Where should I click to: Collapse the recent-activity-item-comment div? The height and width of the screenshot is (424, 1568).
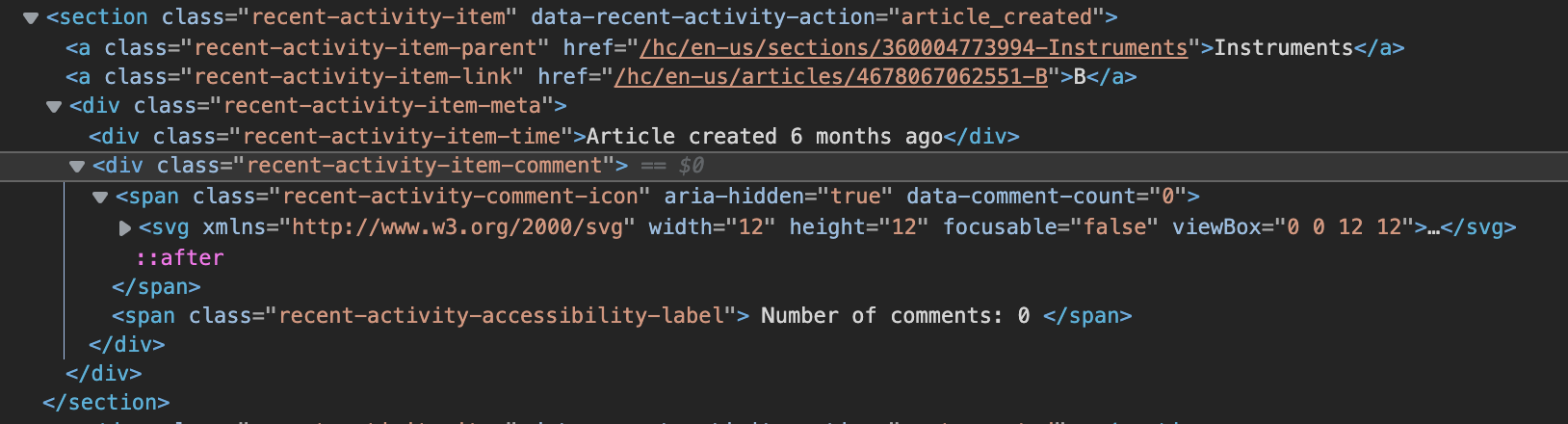point(77,167)
